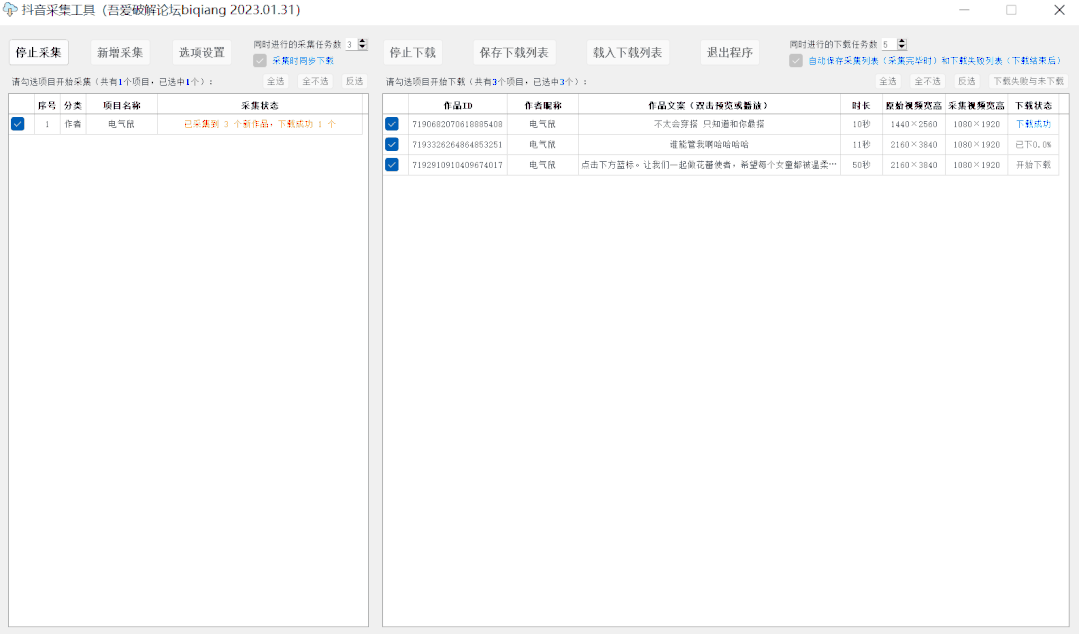Stop downloads with 停止下载 button
The height and width of the screenshot is (634, 1079).
tap(413, 52)
